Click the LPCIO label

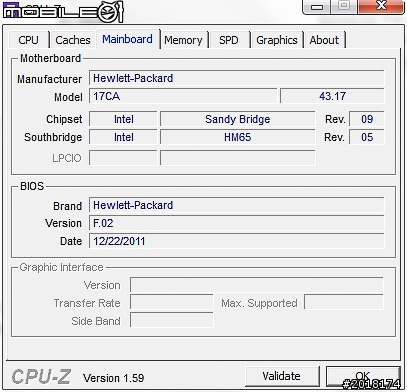pyautogui.click(x=67, y=158)
